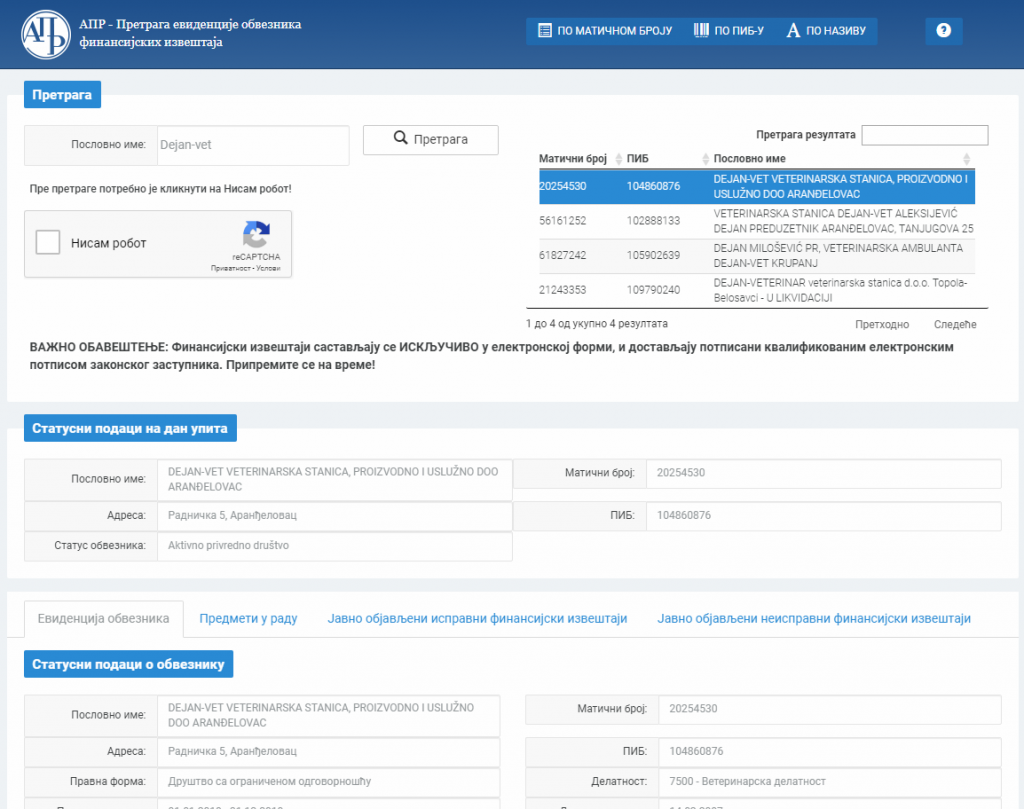The image size is (1024, 809).
Task: Switch to search by ПИБ
Action: tap(728, 31)
